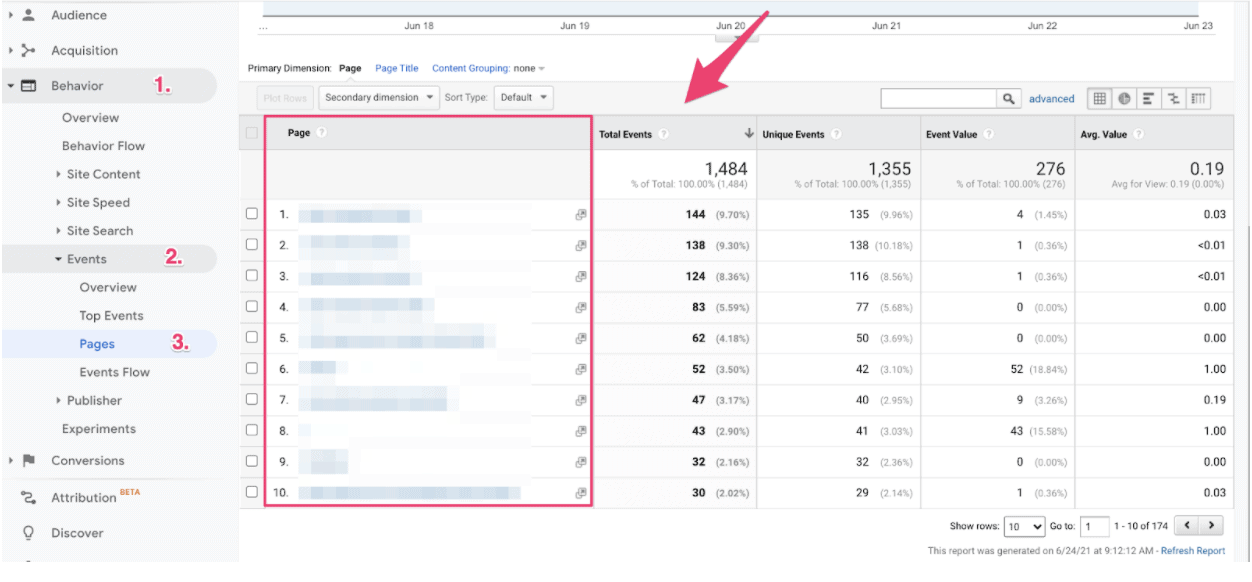The width and height of the screenshot is (1252, 582).
Task: Click the Refresh Report link
Action: (1192, 551)
